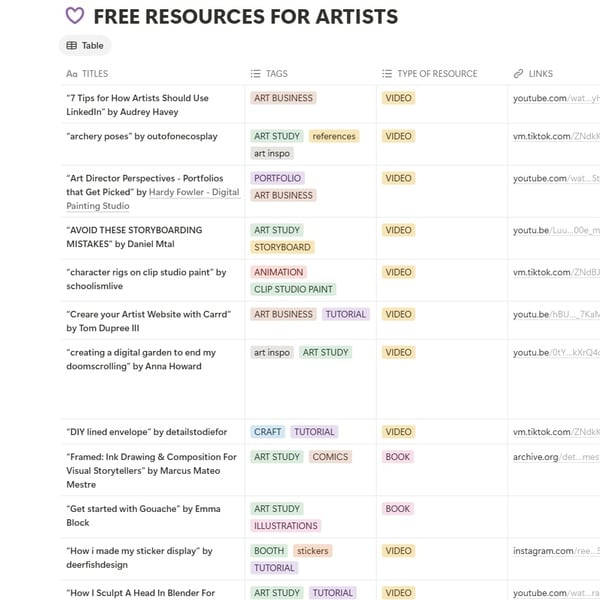Image resolution: width=600 pixels, height=600 pixels.
Task: Open "creating a digital garden" by Anna Howard title
Action: click(x=141, y=360)
